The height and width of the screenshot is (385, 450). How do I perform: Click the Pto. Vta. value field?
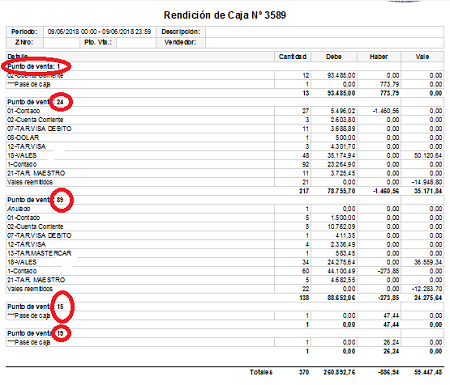tap(136, 43)
